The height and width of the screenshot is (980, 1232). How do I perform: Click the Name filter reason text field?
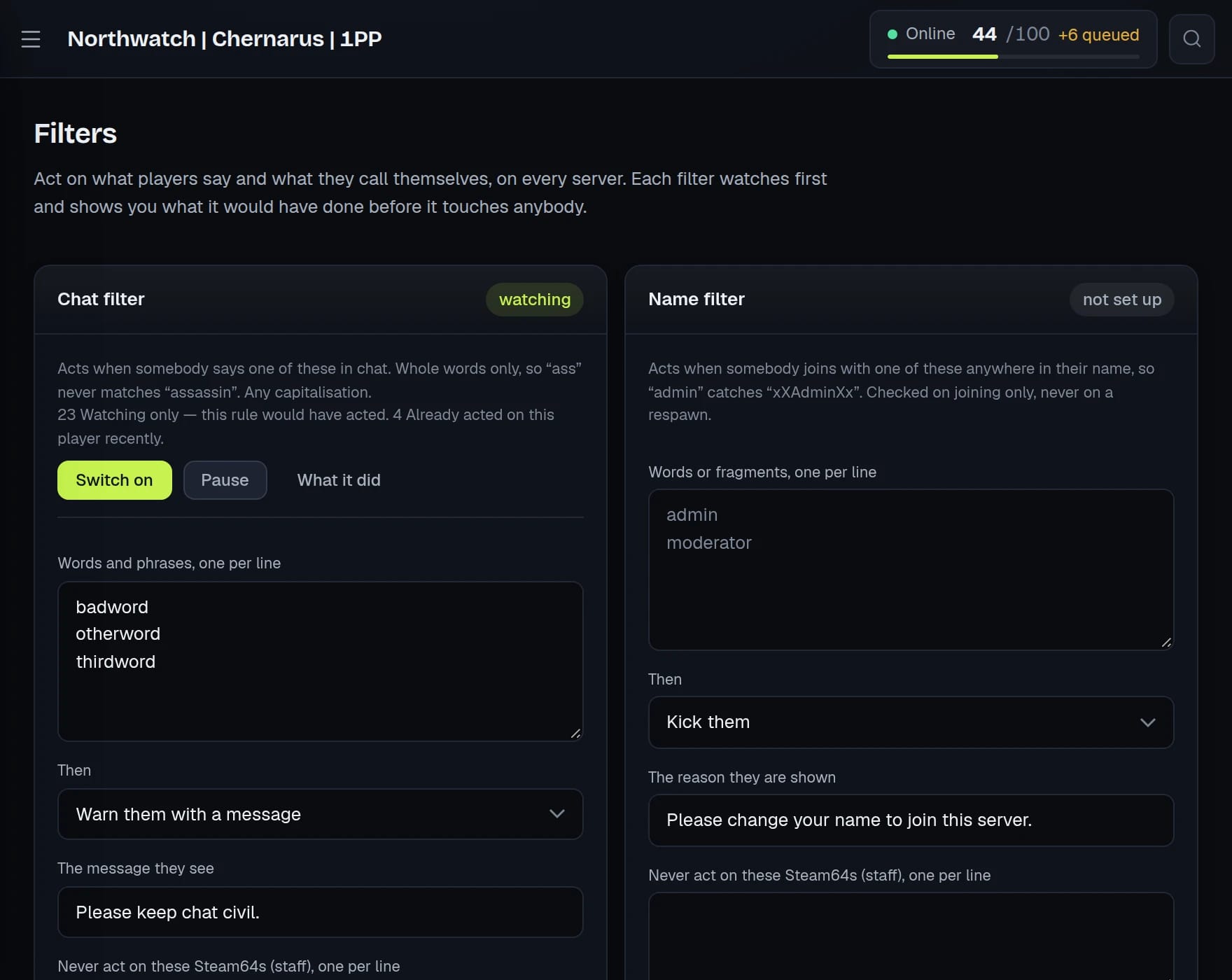click(911, 820)
